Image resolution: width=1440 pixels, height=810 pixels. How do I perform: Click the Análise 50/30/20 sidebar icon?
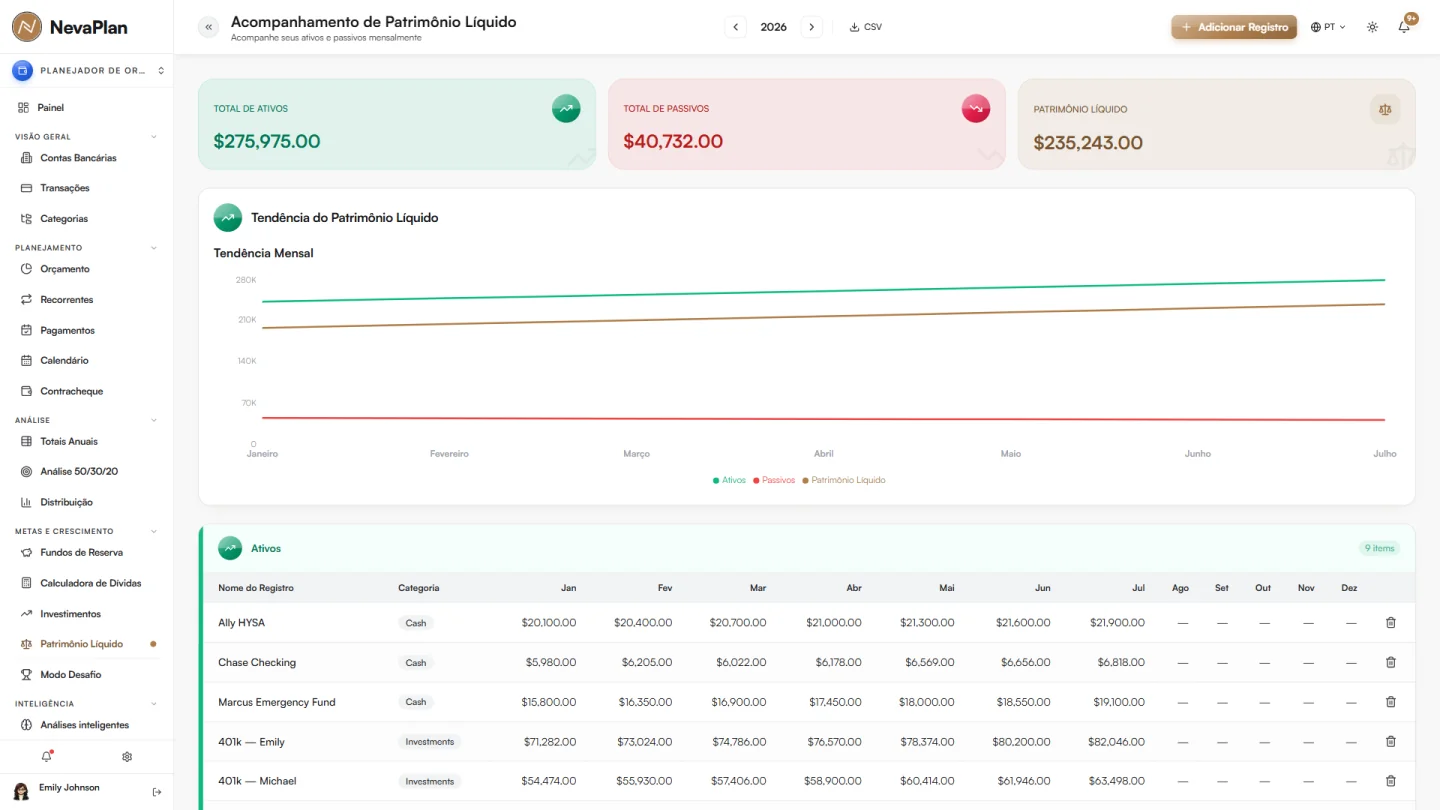point(27,471)
